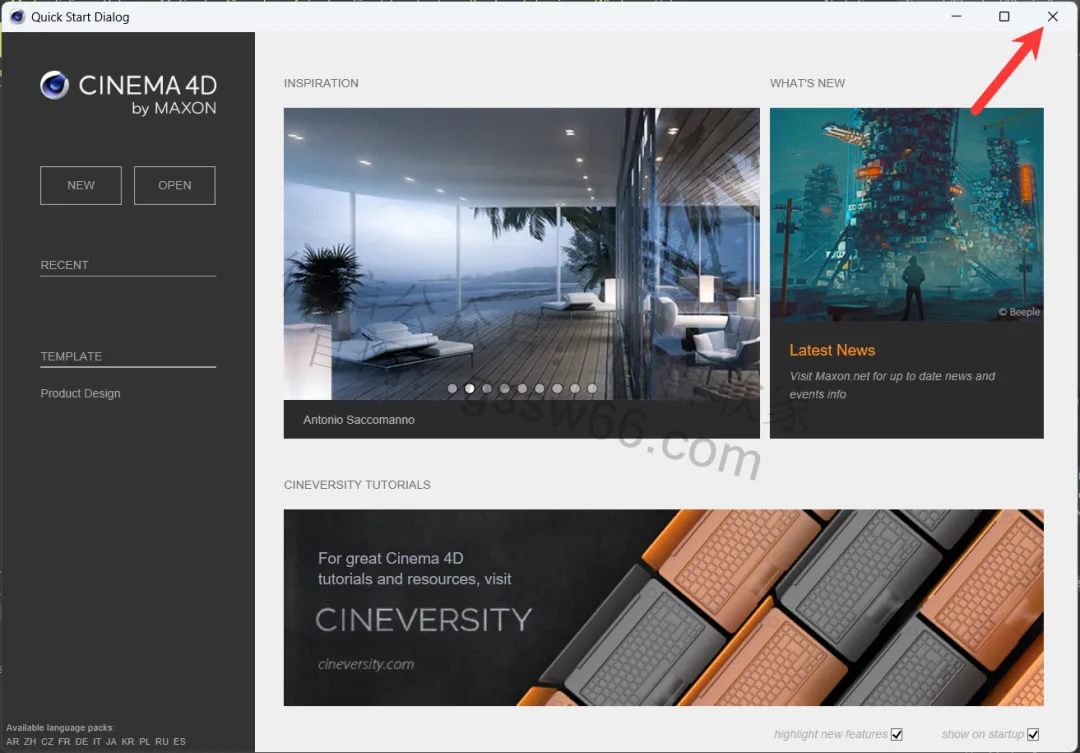
Task: Click the DE language pack code
Action: coord(81,742)
